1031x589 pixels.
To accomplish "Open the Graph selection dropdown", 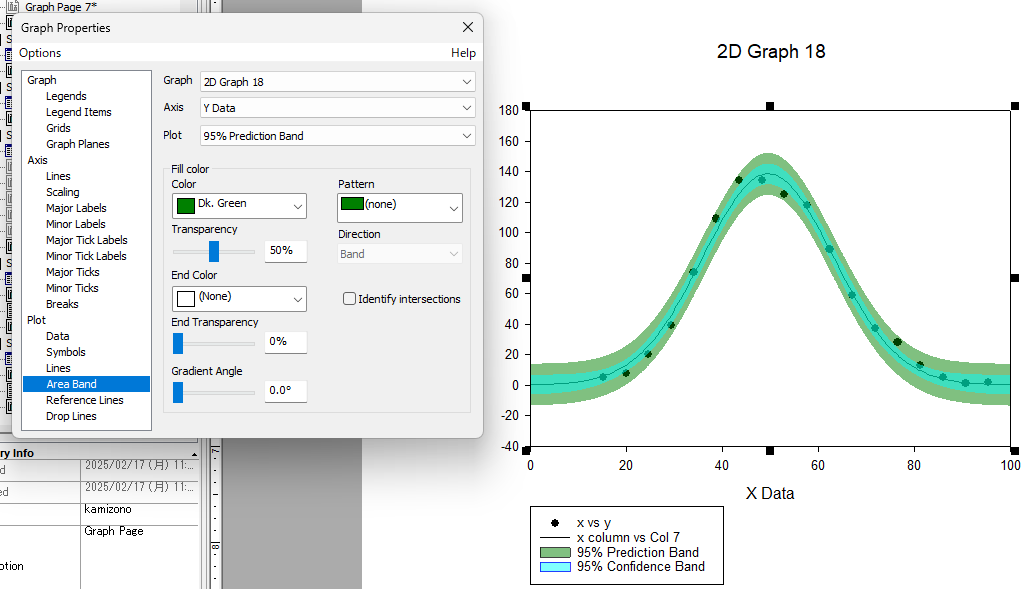I will click(x=337, y=82).
